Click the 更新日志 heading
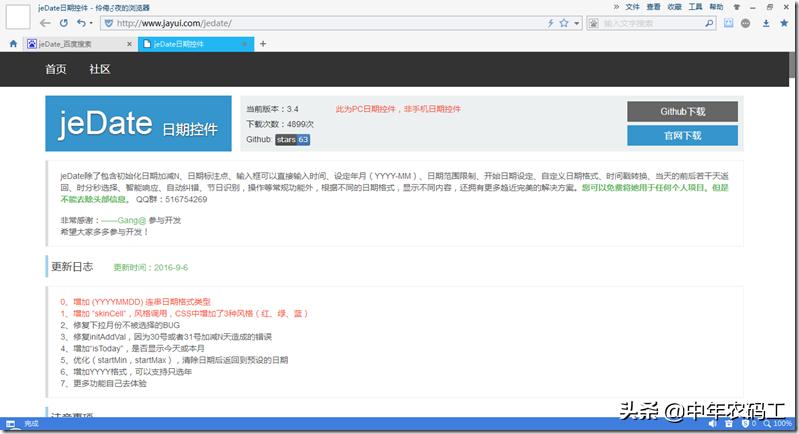This screenshot has height=434, width=799. pyautogui.click(x=72, y=267)
